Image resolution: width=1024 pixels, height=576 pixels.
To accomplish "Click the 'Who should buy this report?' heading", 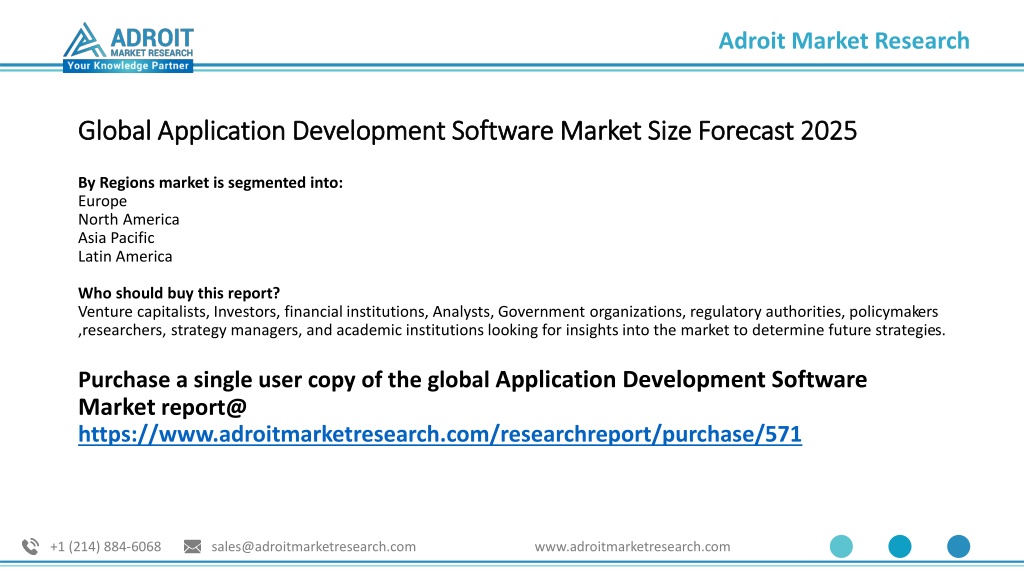I will [x=179, y=293].
